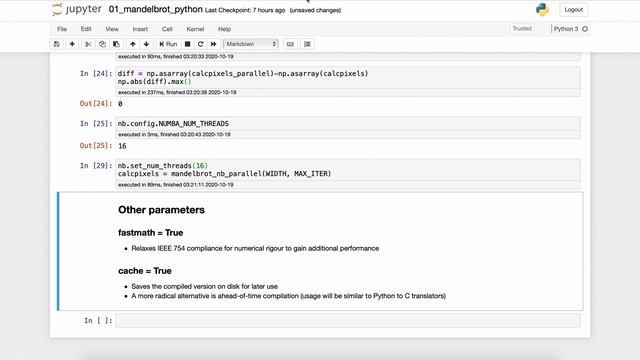Click the empty code cell input

pos(348,320)
